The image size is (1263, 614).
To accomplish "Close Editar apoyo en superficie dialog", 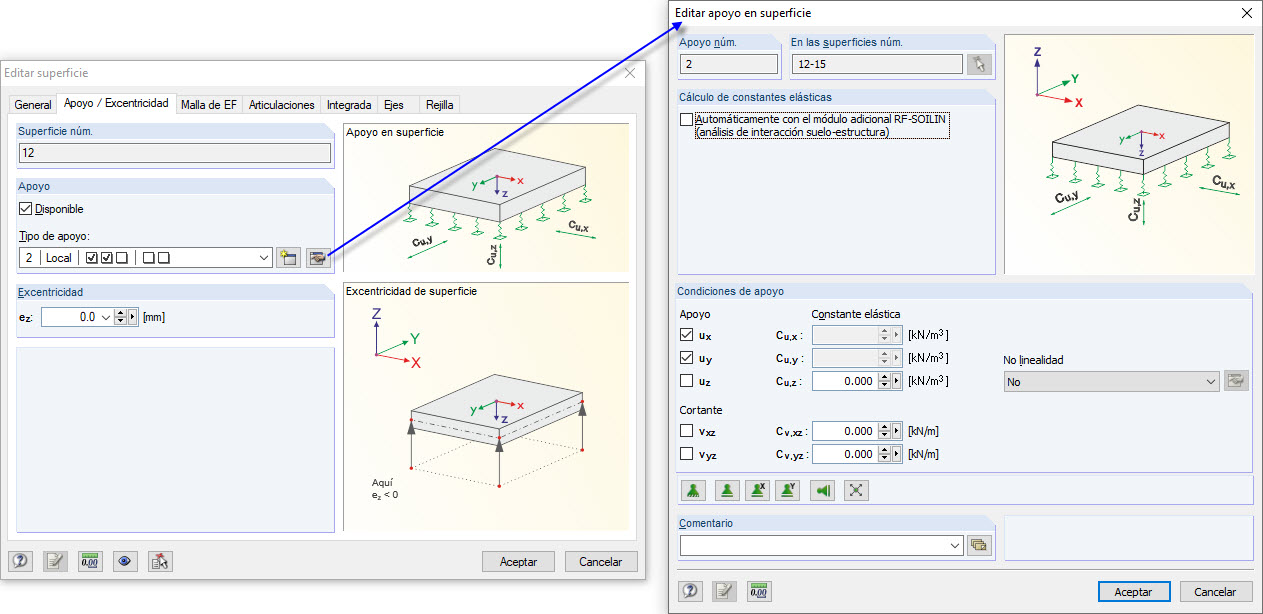I will (x=1245, y=13).
